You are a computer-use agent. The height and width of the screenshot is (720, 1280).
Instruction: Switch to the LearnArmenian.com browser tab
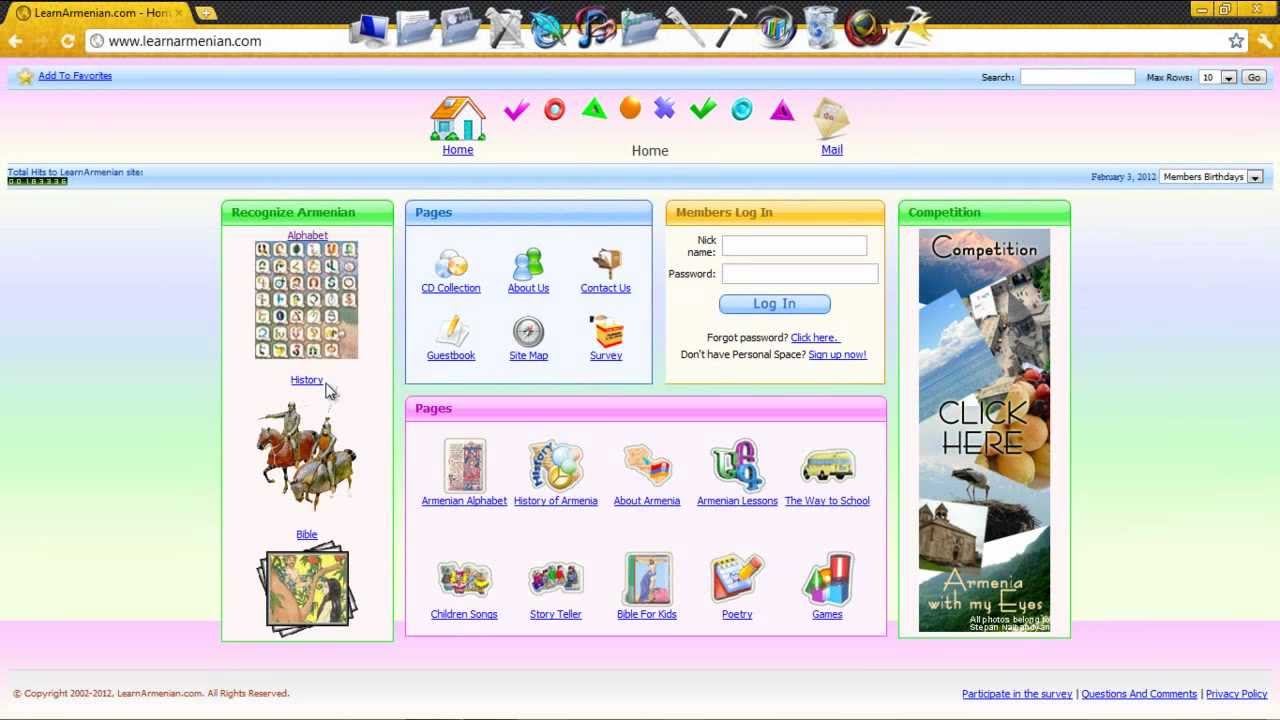tap(100, 13)
